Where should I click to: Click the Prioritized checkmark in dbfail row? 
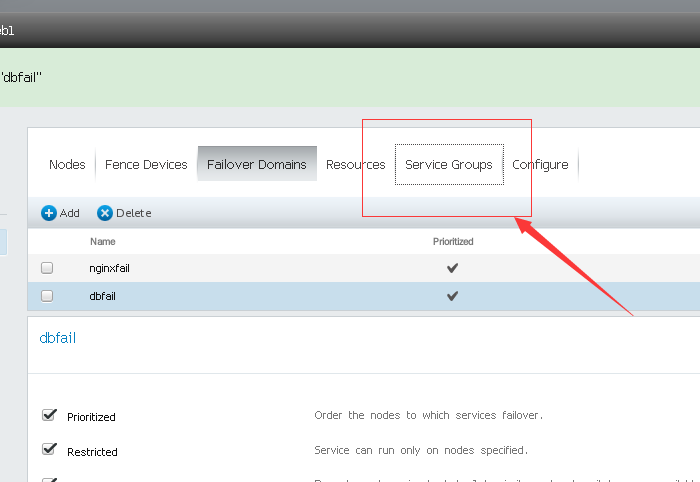[x=452, y=296]
